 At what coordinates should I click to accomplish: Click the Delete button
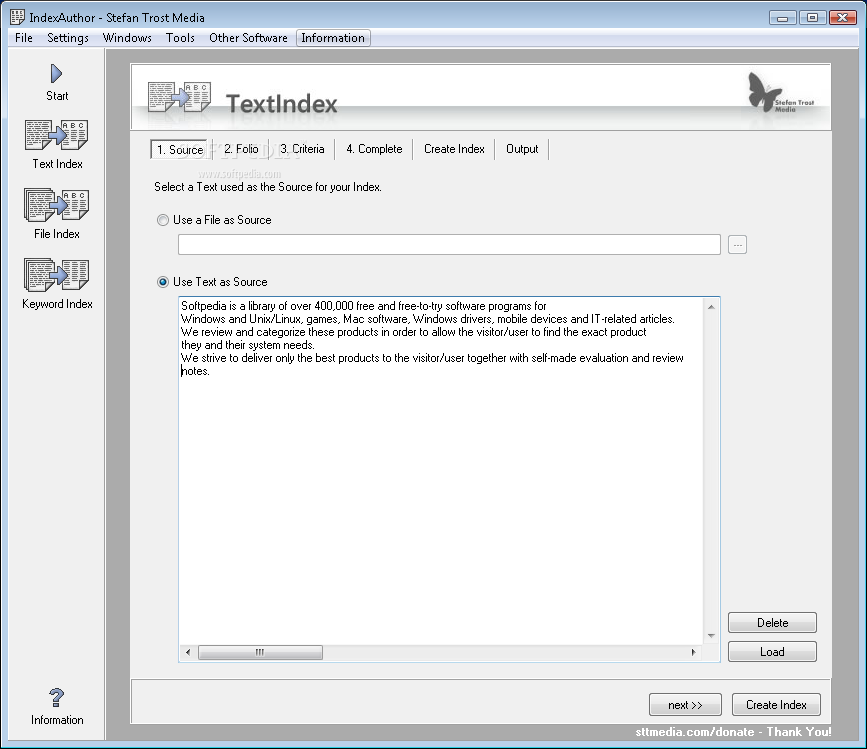(772, 622)
